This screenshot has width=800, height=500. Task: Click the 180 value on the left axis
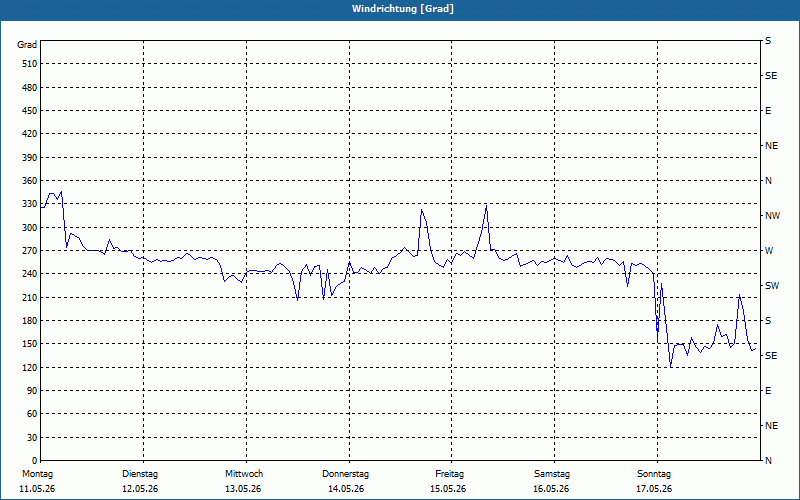[30, 321]
